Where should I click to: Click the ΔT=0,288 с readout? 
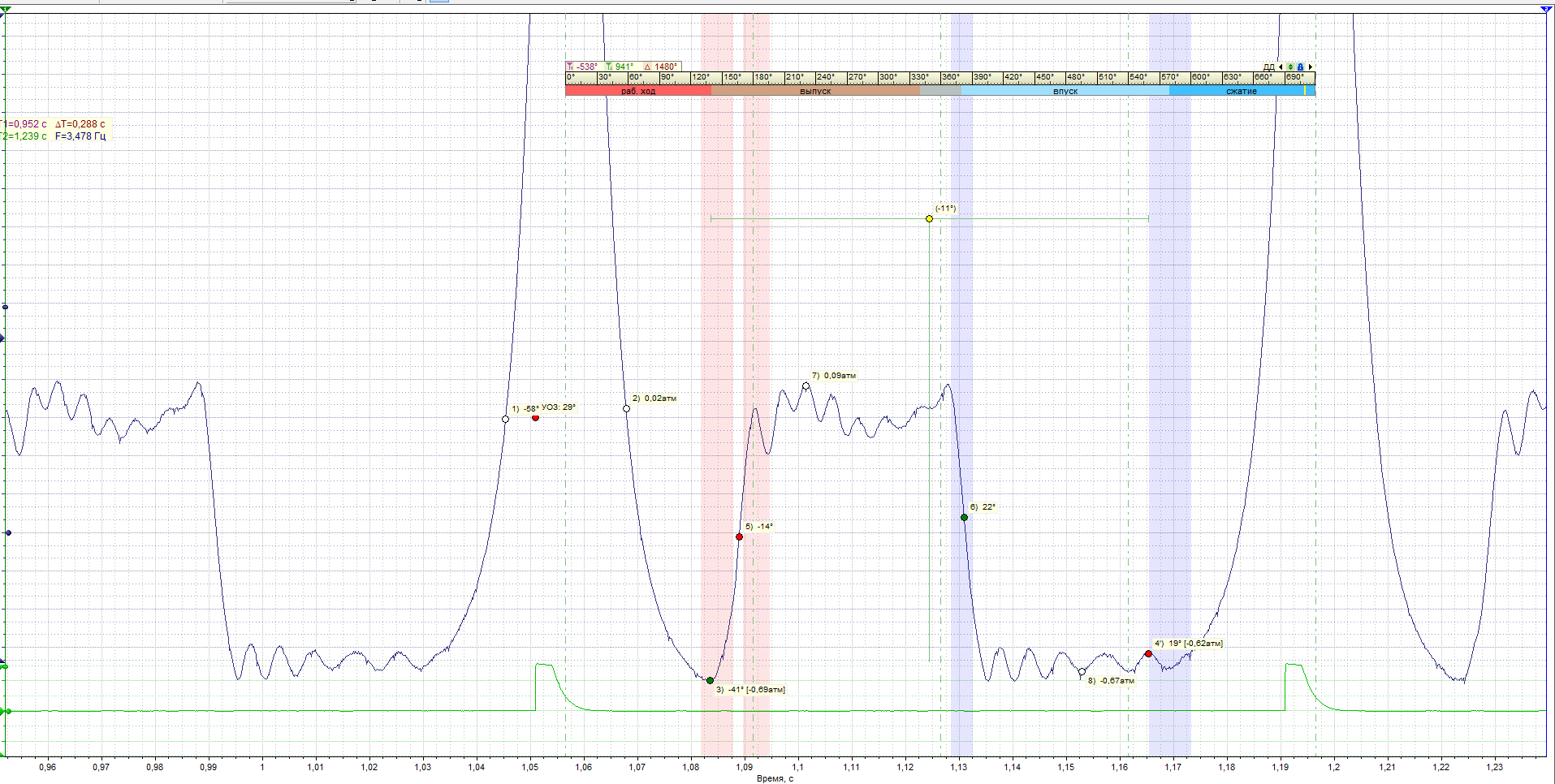click(x=80, y=124)
